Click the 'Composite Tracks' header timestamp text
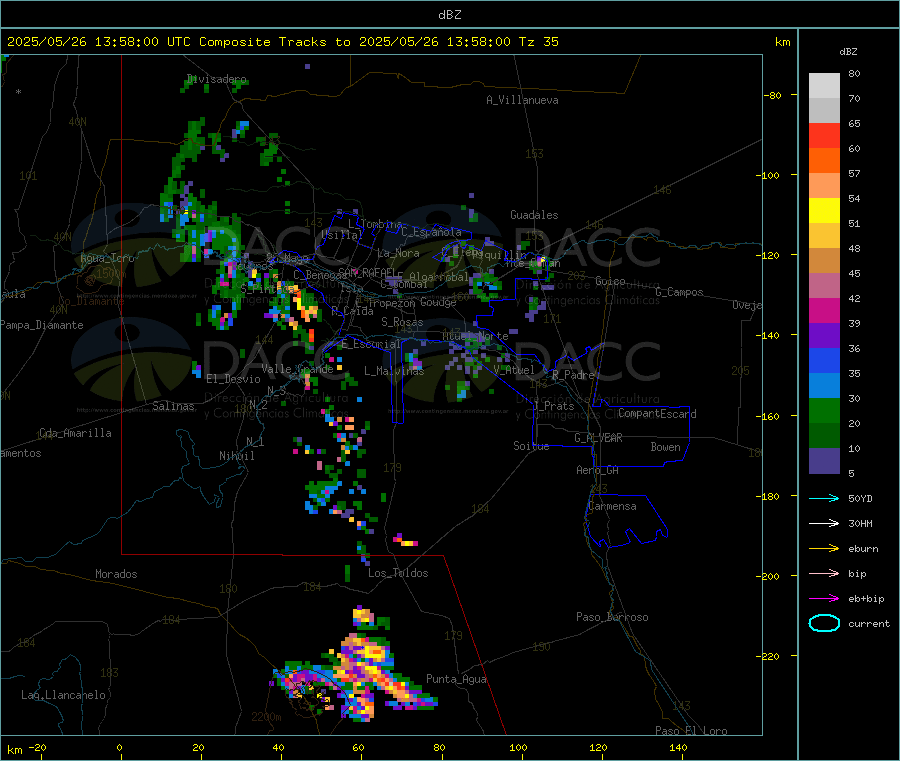The image size is (900, 761). click(x=283, y=42)
